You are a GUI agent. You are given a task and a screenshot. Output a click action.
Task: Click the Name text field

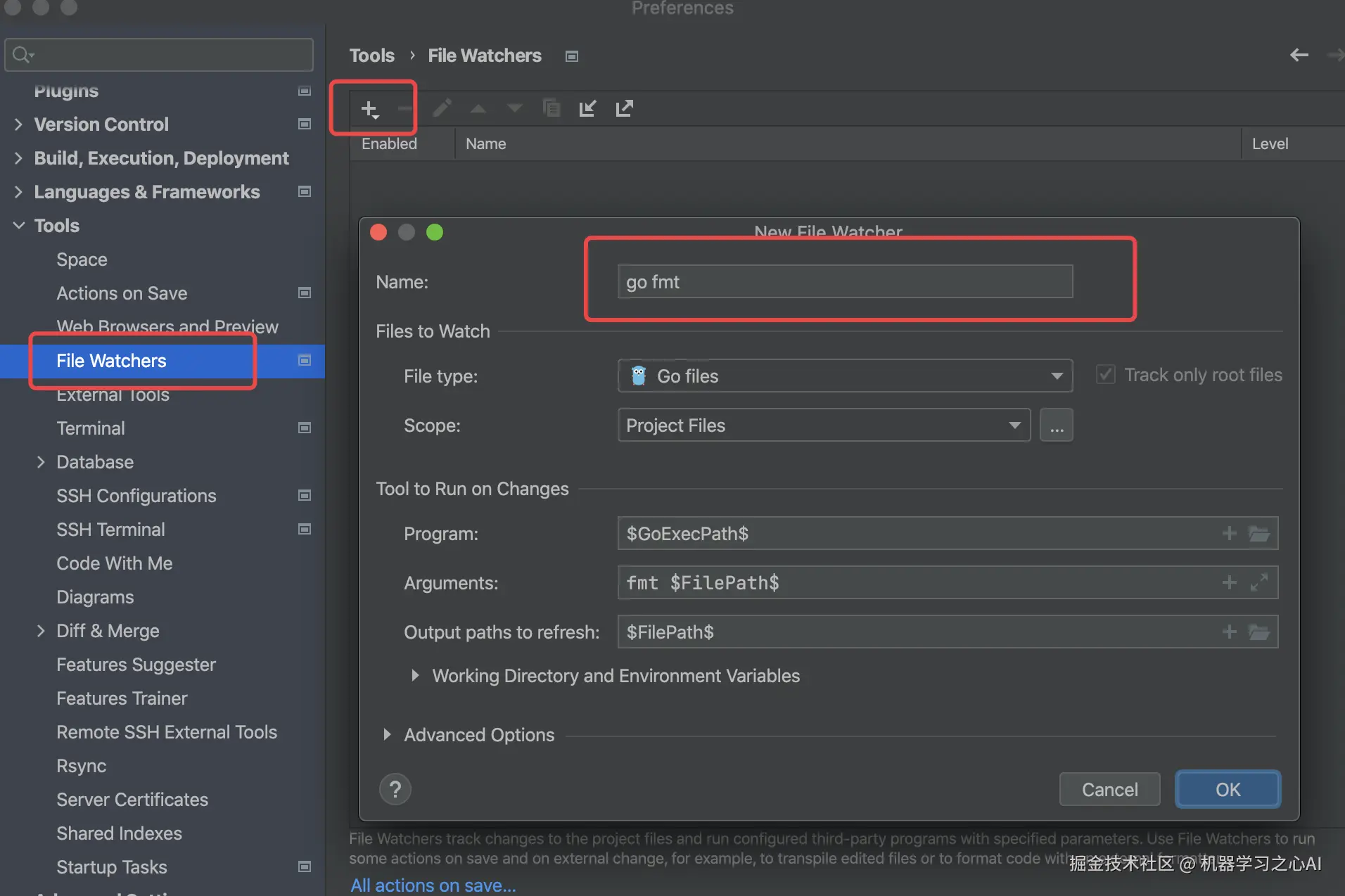click(x=844, y=282)
